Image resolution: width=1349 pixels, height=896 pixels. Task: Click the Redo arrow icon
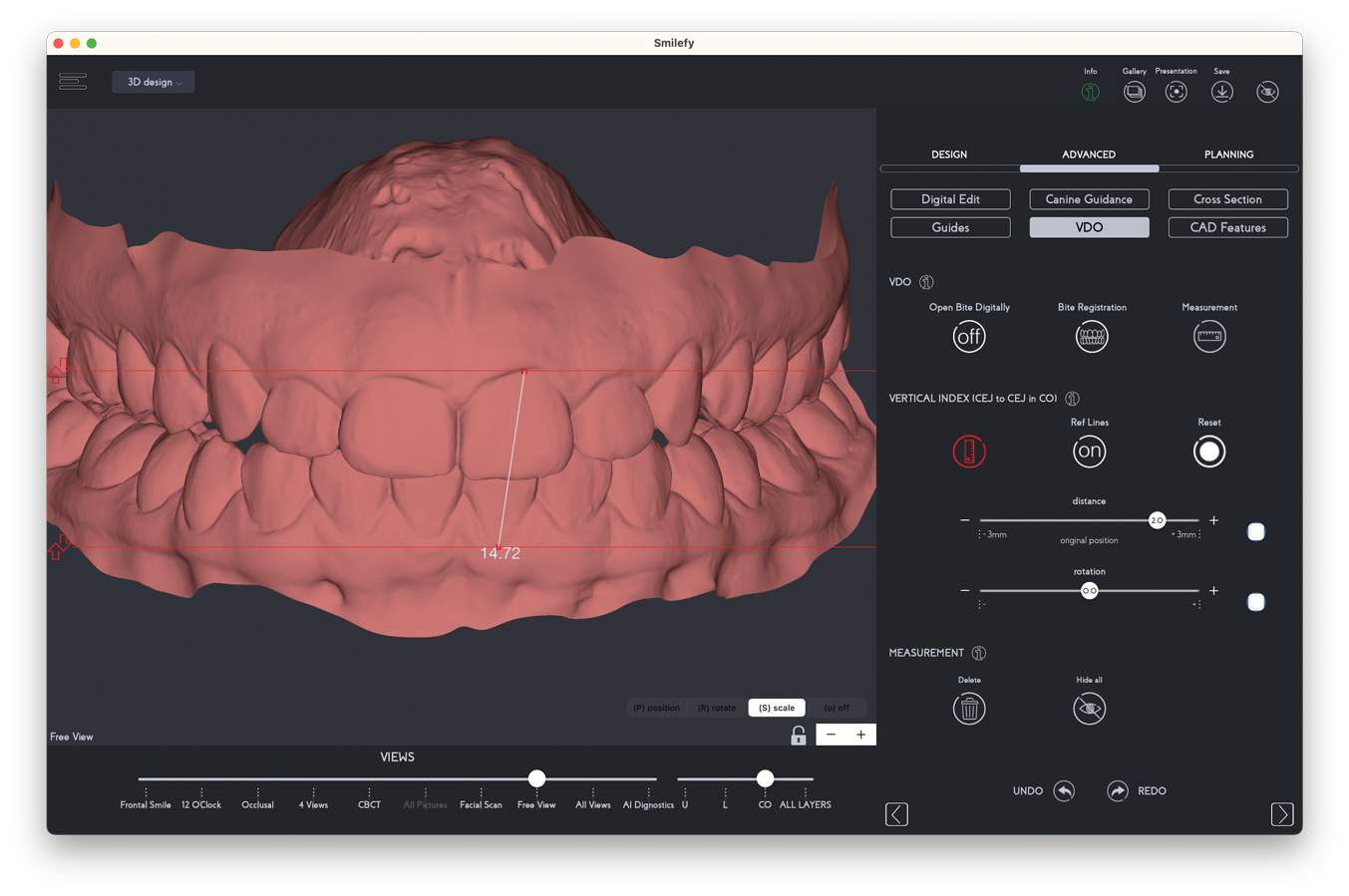1117,791
